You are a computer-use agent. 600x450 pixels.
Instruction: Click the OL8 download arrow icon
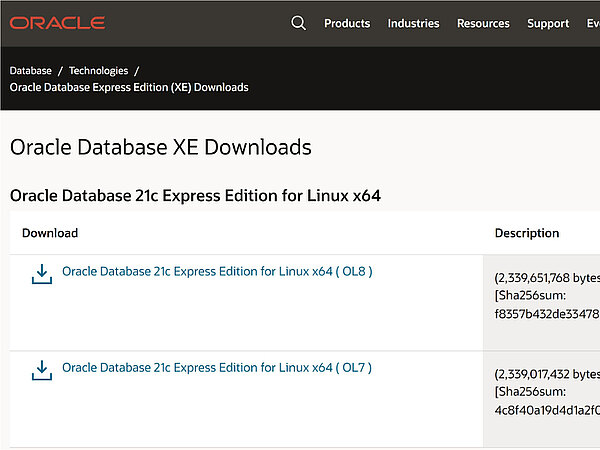pos(41,274)
